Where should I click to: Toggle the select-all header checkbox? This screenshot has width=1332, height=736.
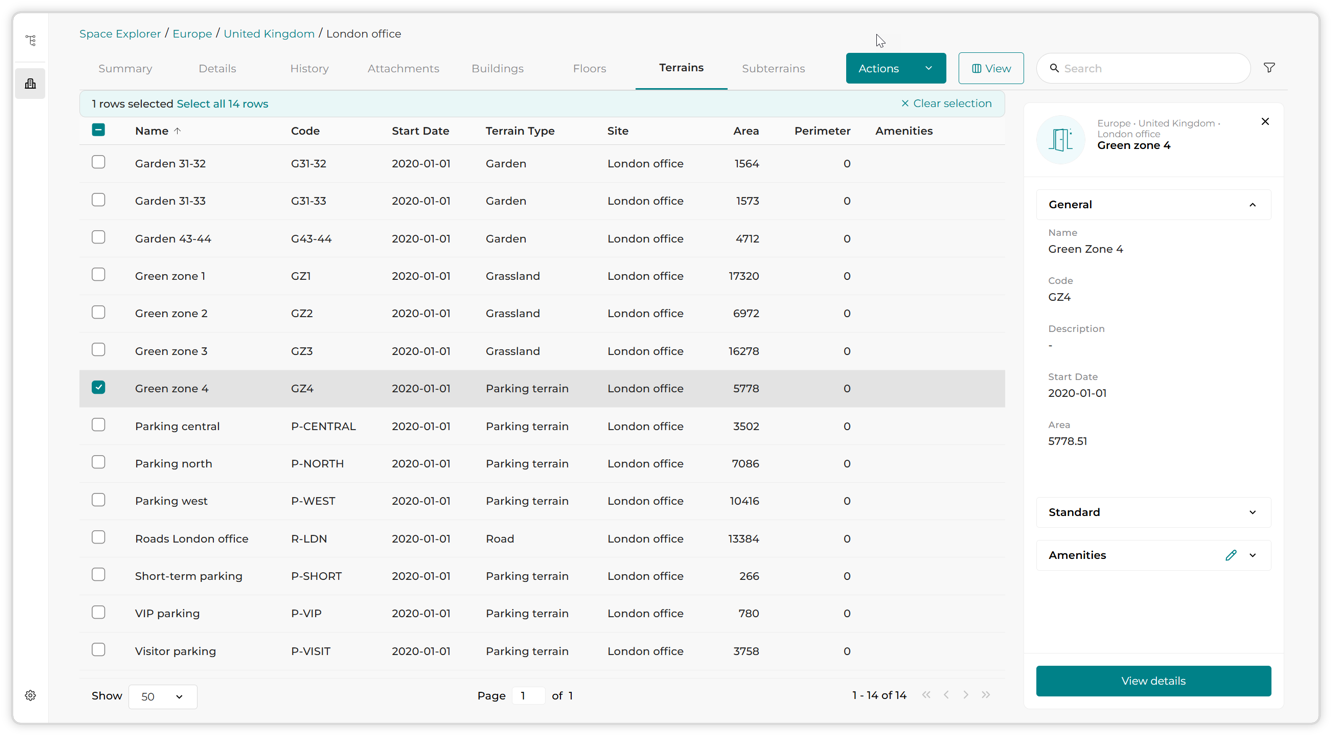click(98, 130)
